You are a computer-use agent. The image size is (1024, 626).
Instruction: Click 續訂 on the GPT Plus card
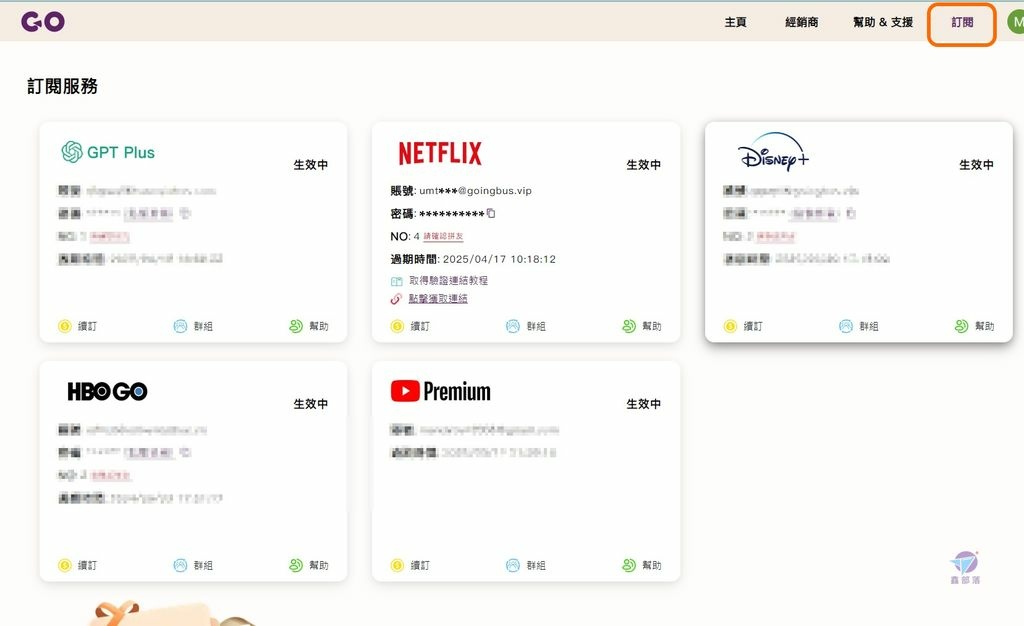(x=78, y=326)
